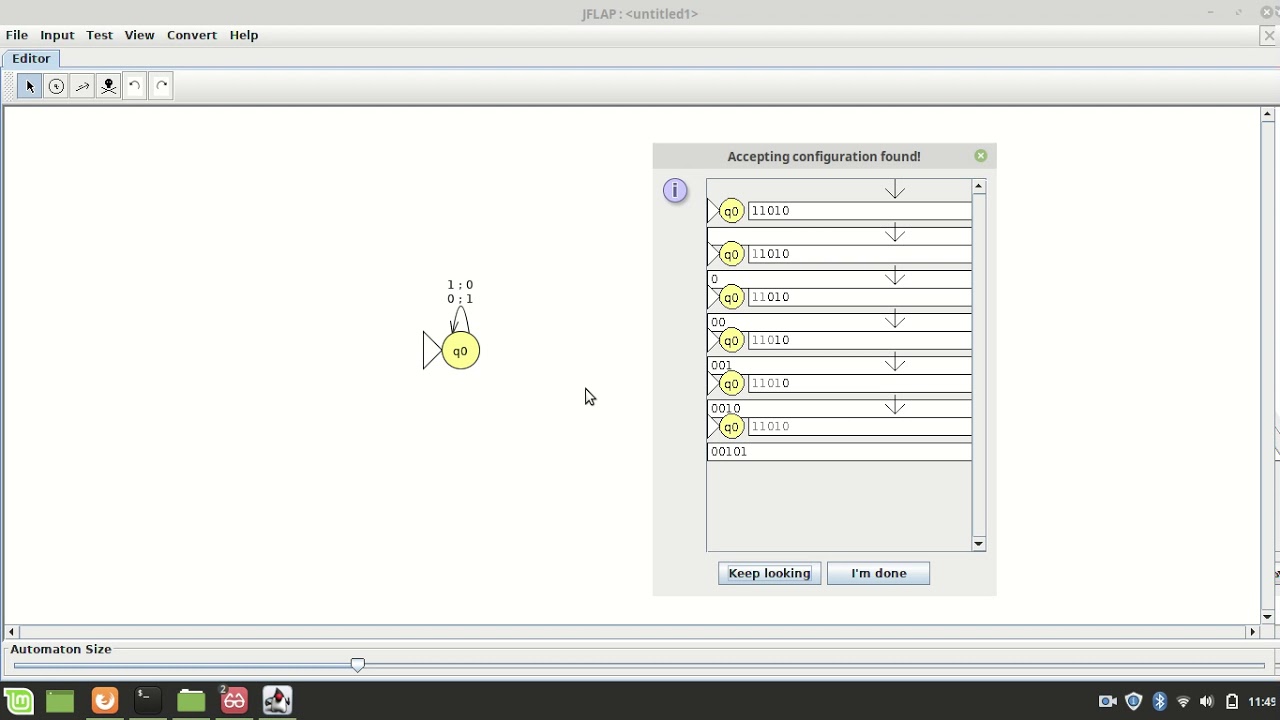Image resolution: width=1280 pixels, height=720 pixels.
Task: Click the info icon in the dialog
Action: (675, 190)
